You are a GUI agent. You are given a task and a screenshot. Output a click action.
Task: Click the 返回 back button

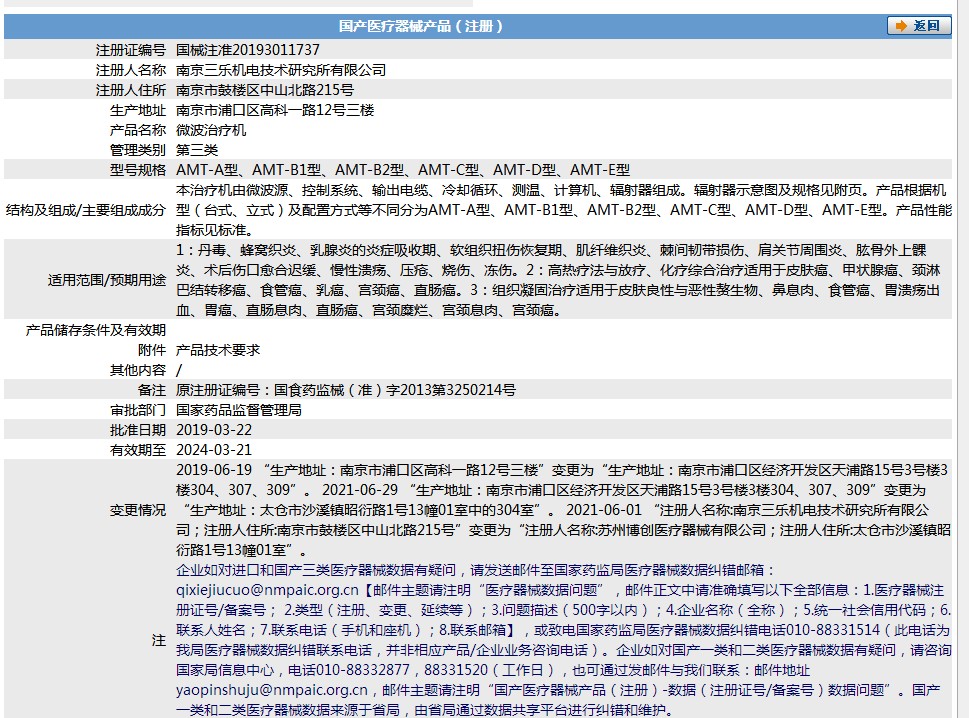[919, 26]
